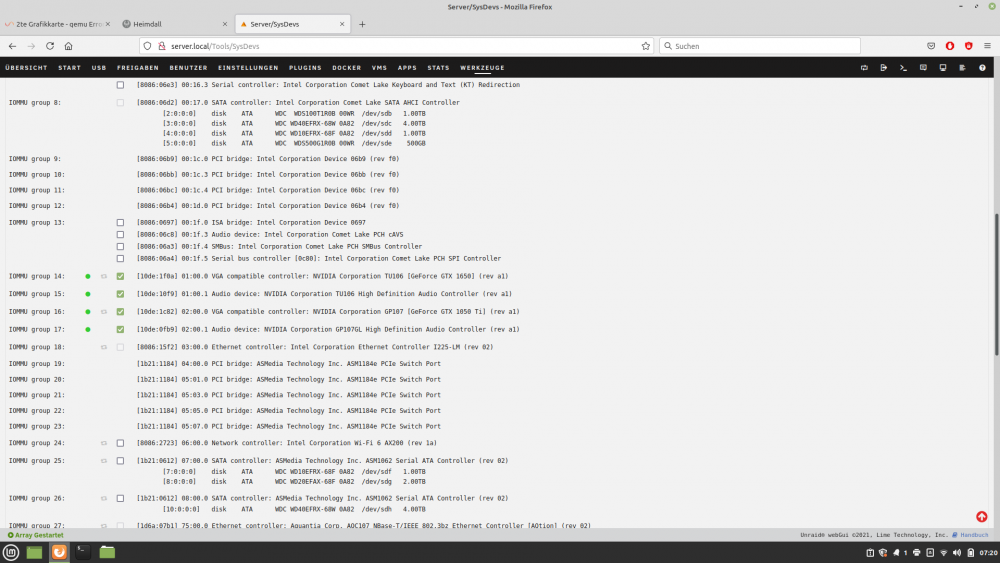Open the VMS menu item
The width and height of the screenshot is (1000, 563).
(379, 68)
